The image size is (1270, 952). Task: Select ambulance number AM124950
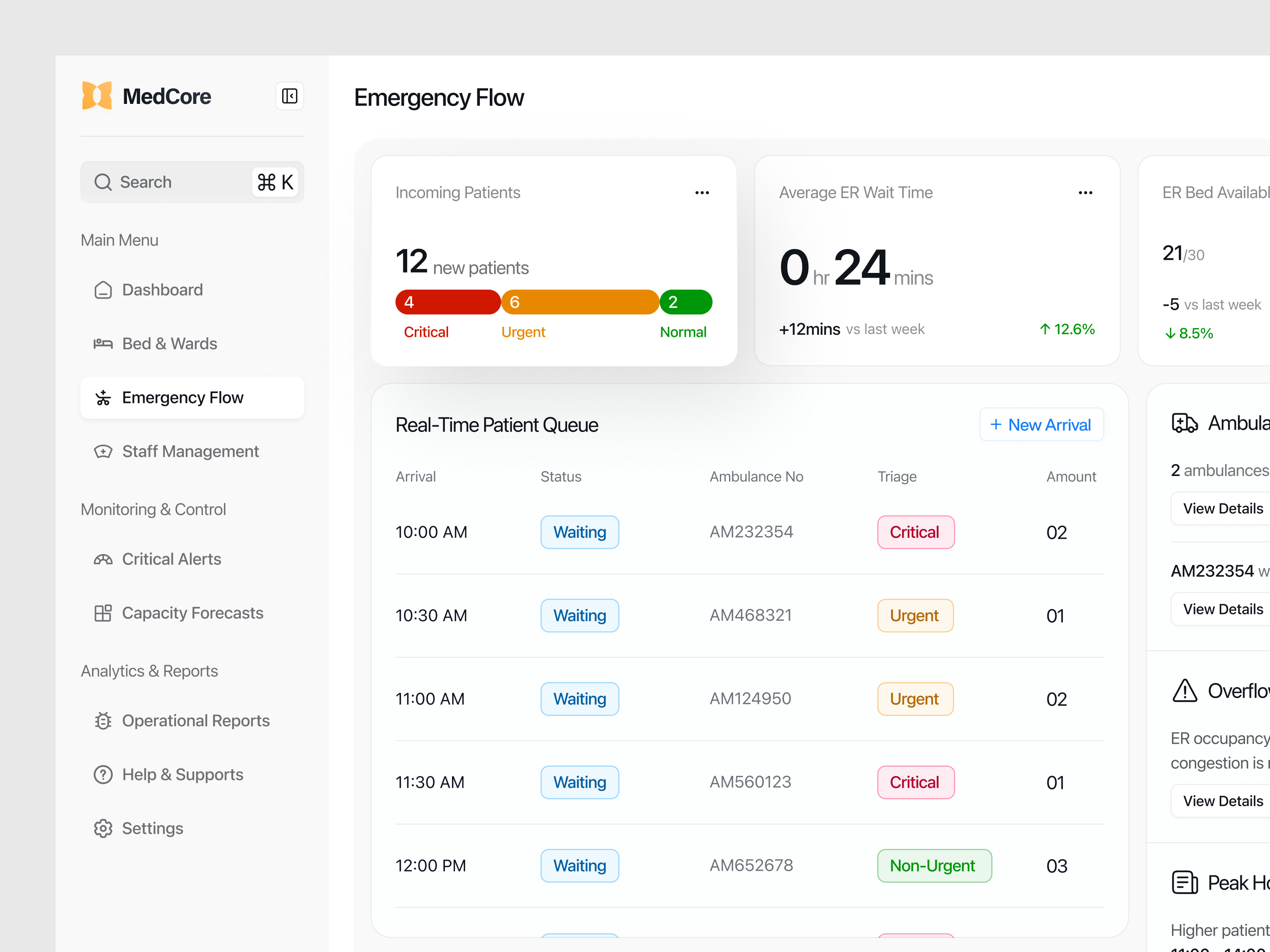click(750, 699)
